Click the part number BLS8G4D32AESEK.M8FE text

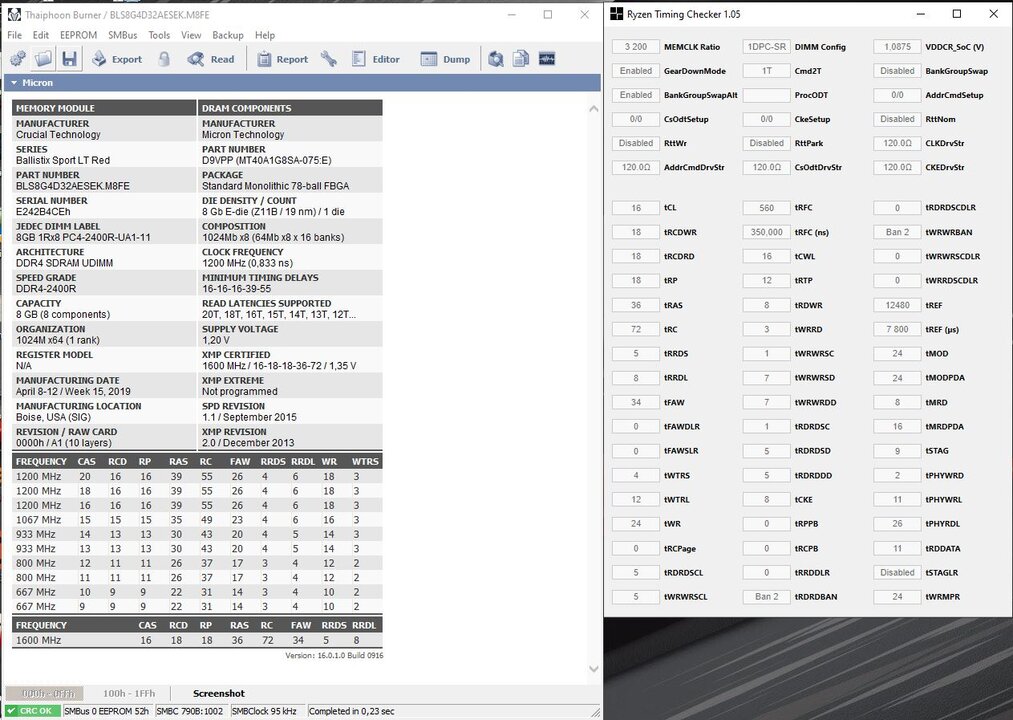[73, 186]
